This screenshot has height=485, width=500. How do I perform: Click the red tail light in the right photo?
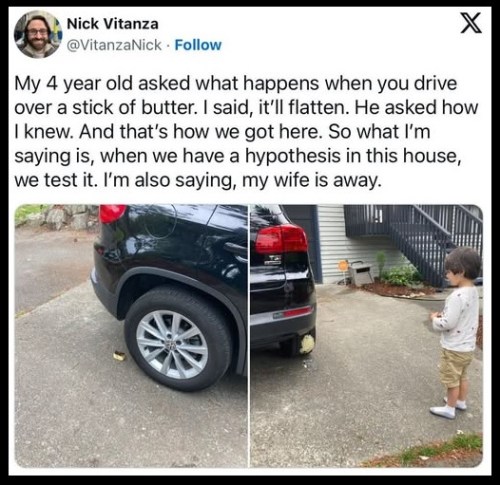point(281,239)
